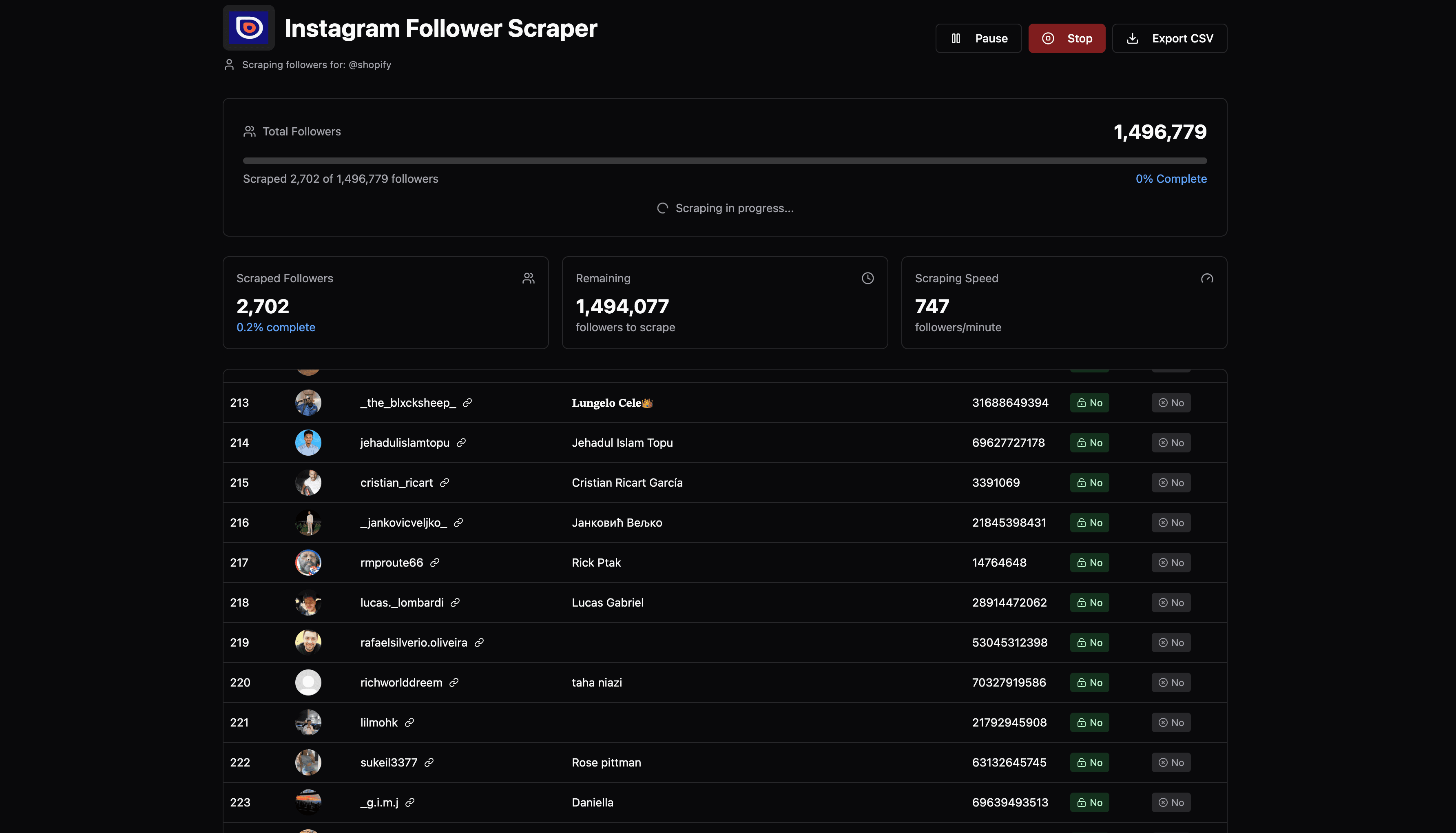Click full name Rose pittman

click(x=606, y=762)
